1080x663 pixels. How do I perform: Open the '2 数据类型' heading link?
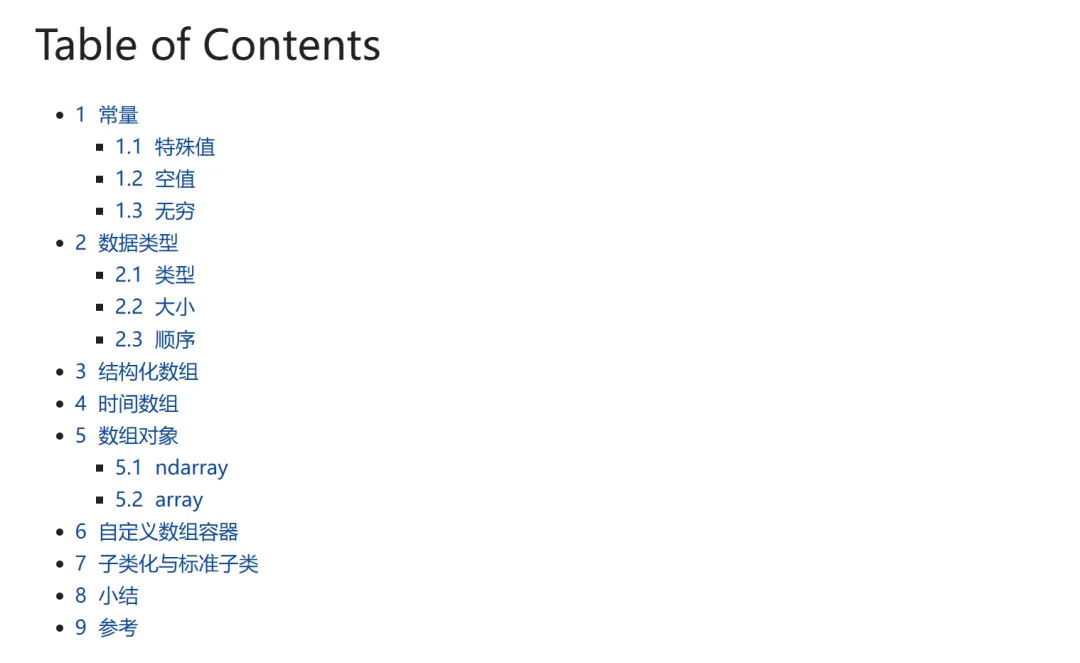pos(127,243)
